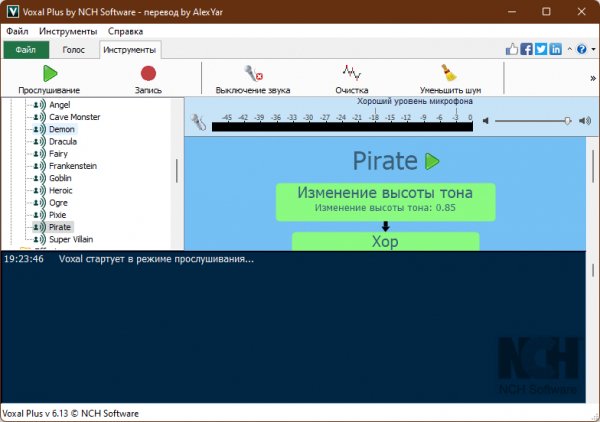600x422 pixels.
Task: Click the Очистка waveform icon
Action: click(352, 79)
